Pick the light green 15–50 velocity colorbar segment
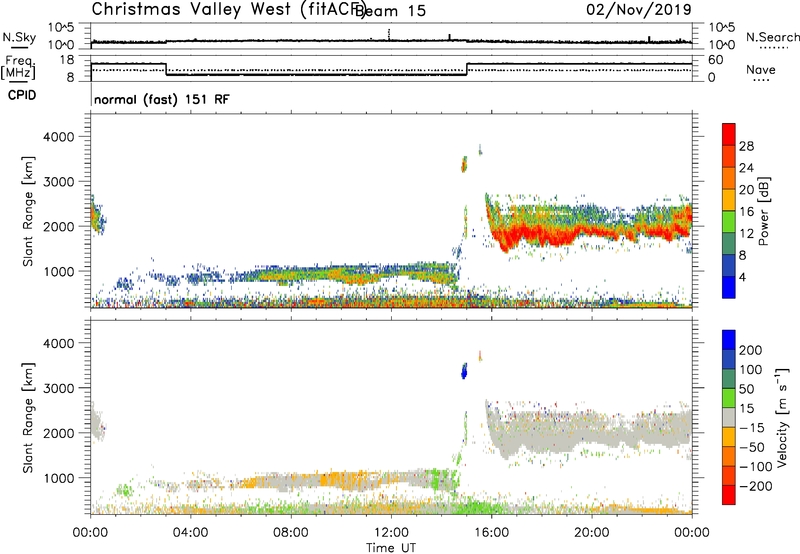The height and width of the screenshot is (554, 800). point(729,398)
